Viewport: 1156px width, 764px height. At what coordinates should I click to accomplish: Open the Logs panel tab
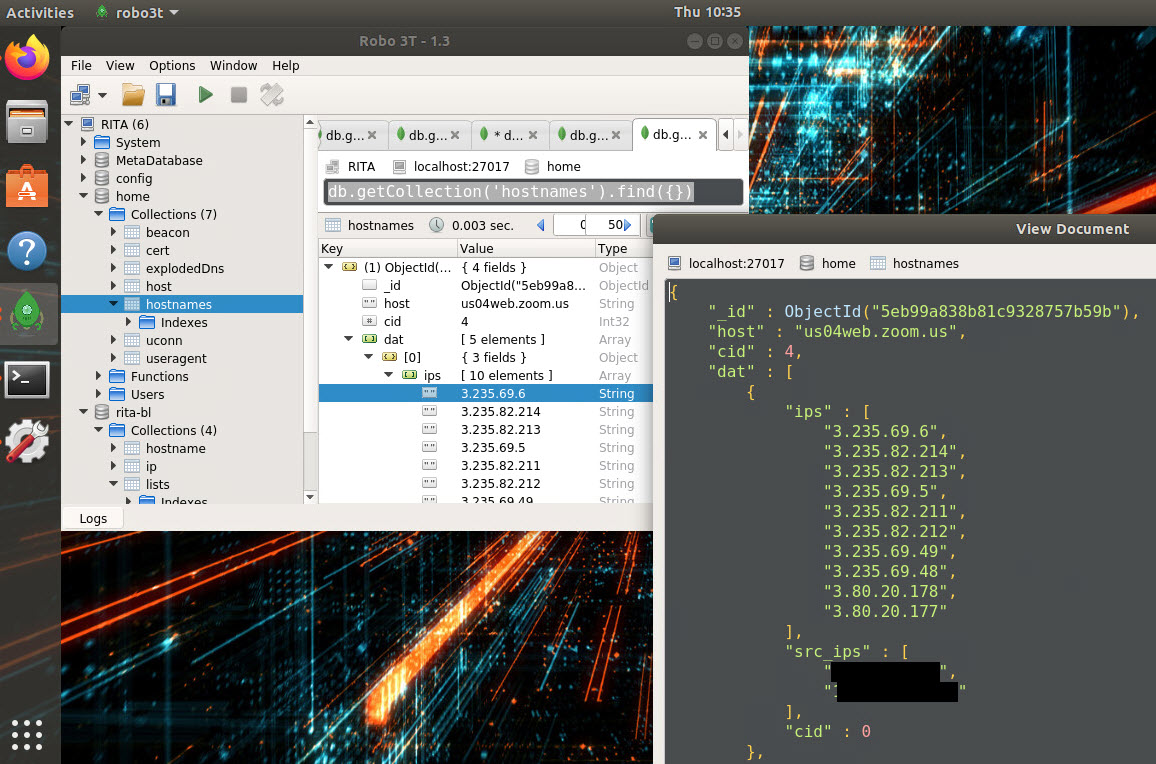pyautogui.click(x=93, y=518)
